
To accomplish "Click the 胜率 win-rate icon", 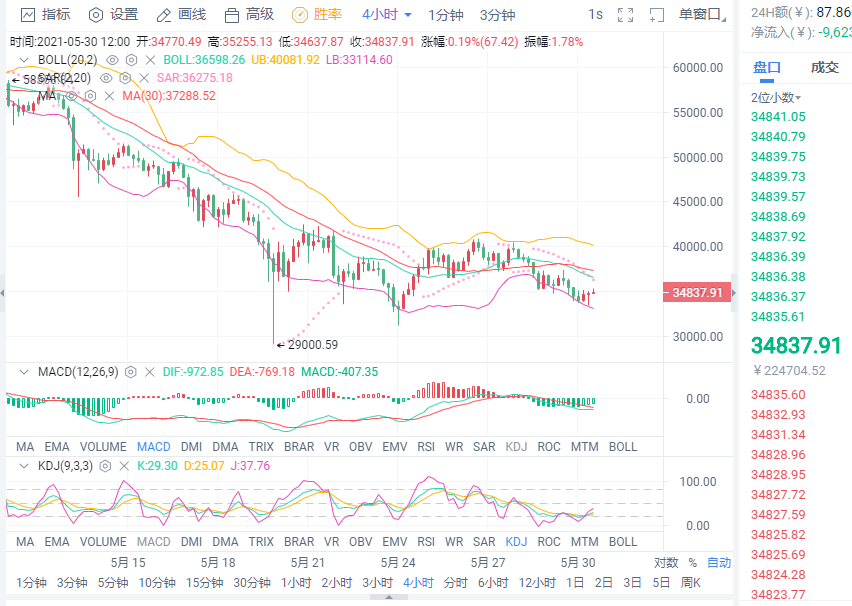I will (298, 15).
